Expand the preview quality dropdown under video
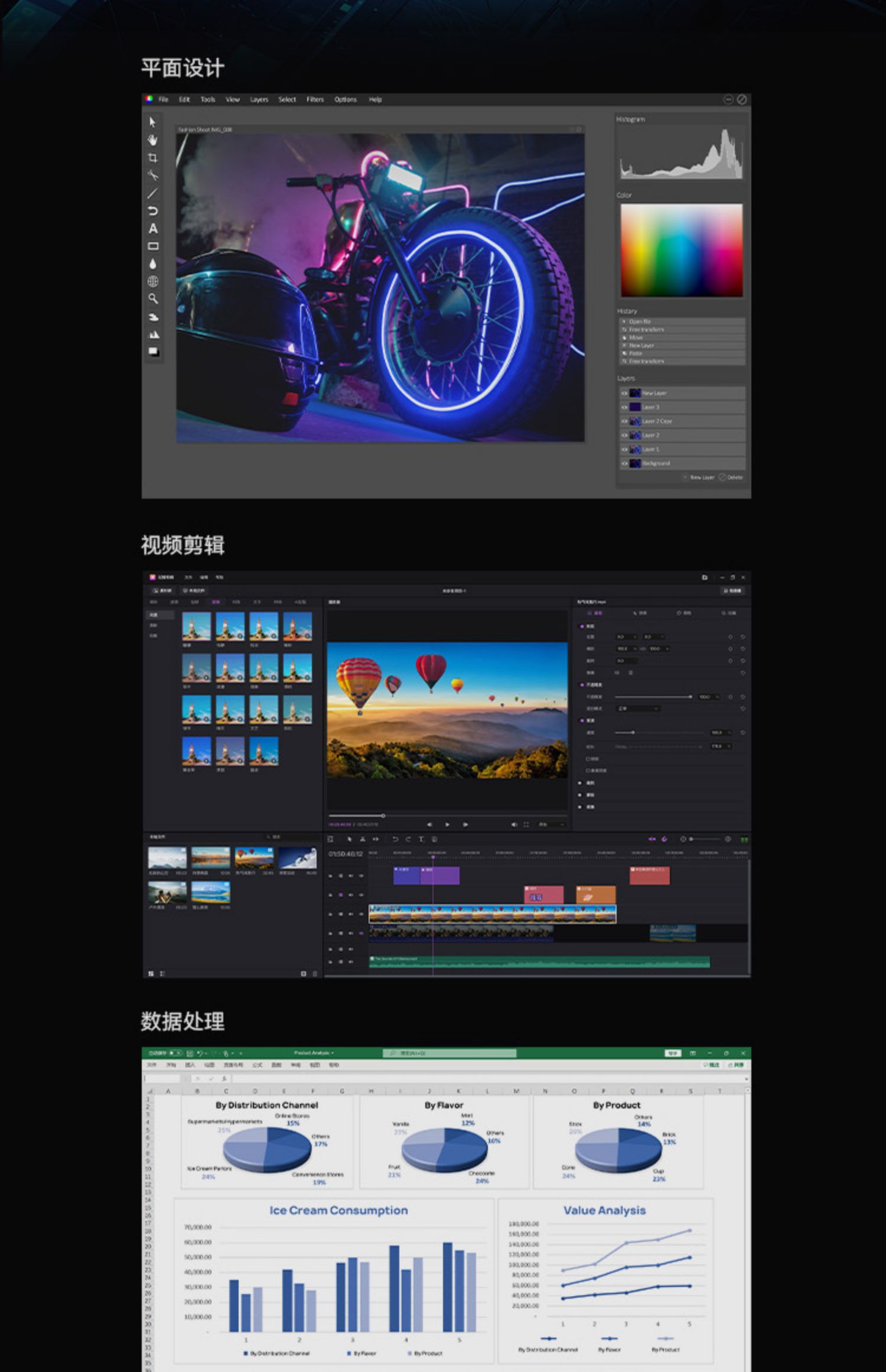The width and height of the screenshot is (886, 1372). [551, 824]
